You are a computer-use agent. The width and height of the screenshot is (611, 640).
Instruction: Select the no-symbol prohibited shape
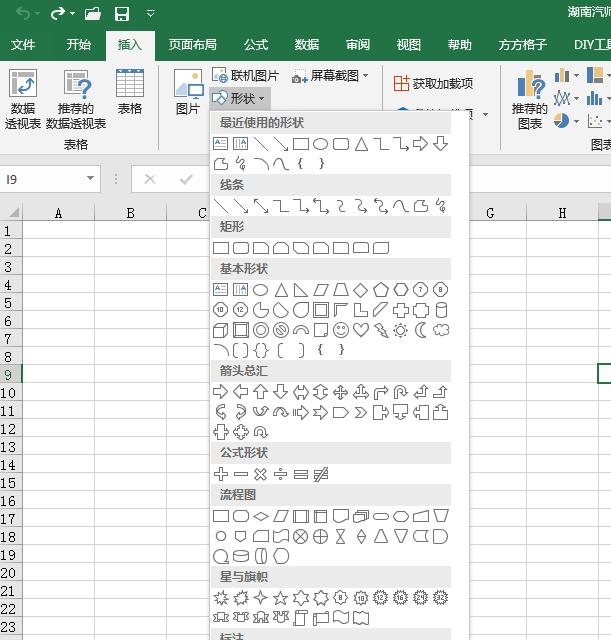click(281, 330)
